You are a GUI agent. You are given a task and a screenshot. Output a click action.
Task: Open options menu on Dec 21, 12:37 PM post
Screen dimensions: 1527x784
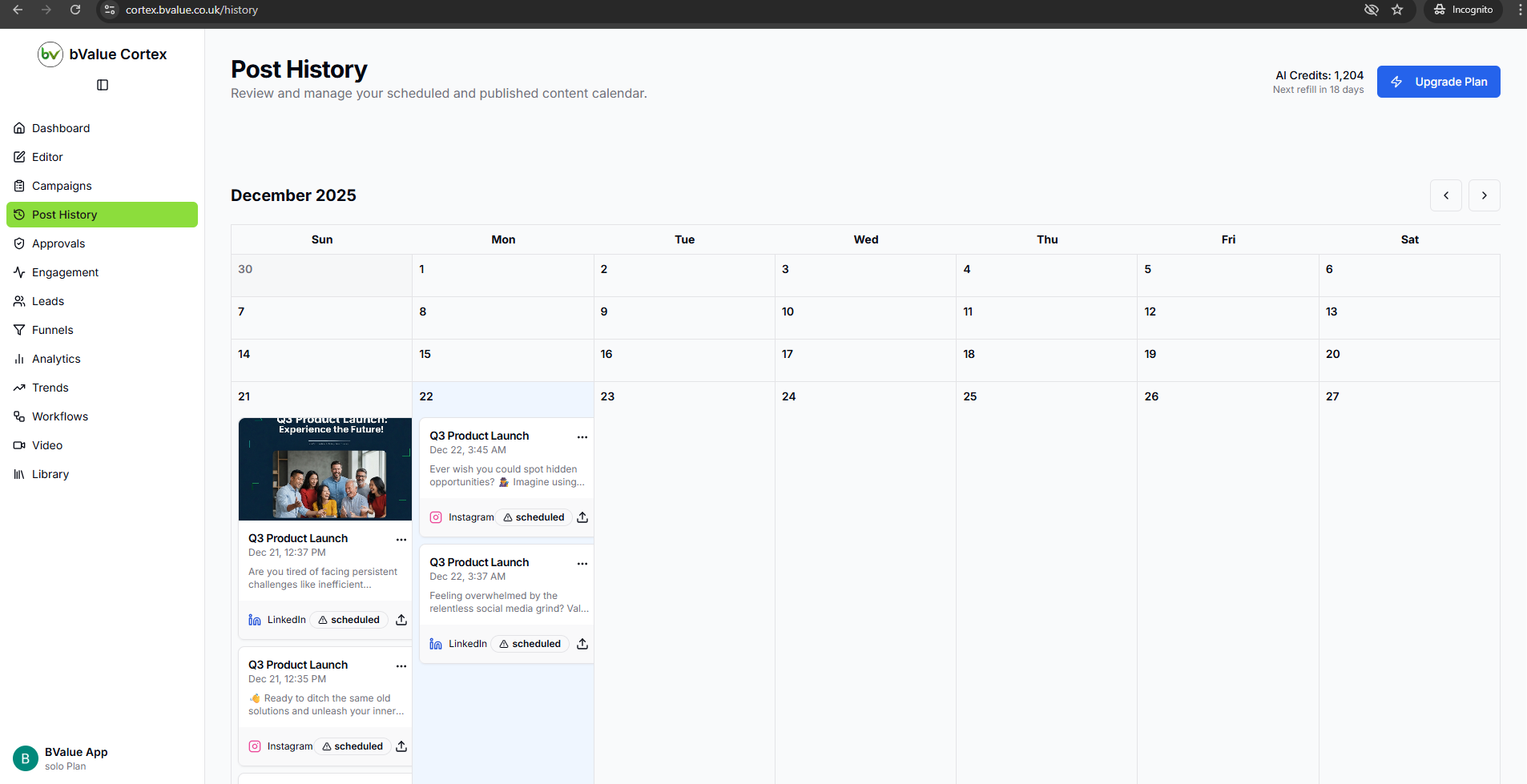click(x=401, y=539)
